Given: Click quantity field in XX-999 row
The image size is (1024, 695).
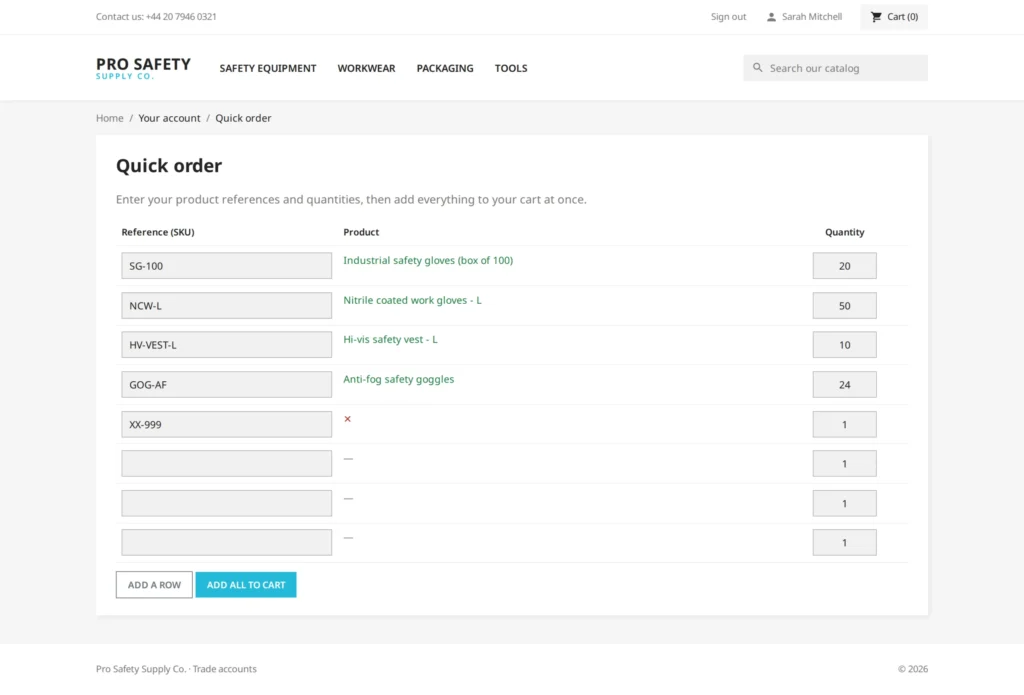Looking at the screenshot, I should [844, 425].
